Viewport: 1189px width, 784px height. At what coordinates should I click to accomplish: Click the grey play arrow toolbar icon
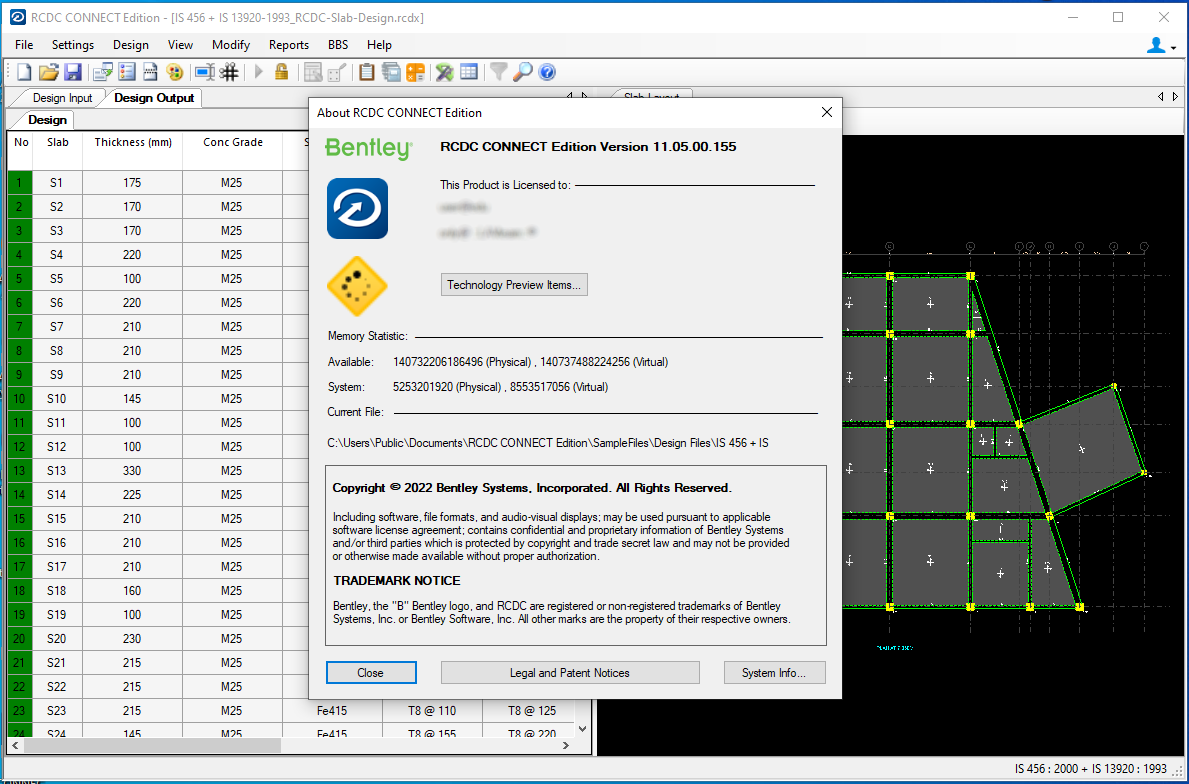point(259,72)
